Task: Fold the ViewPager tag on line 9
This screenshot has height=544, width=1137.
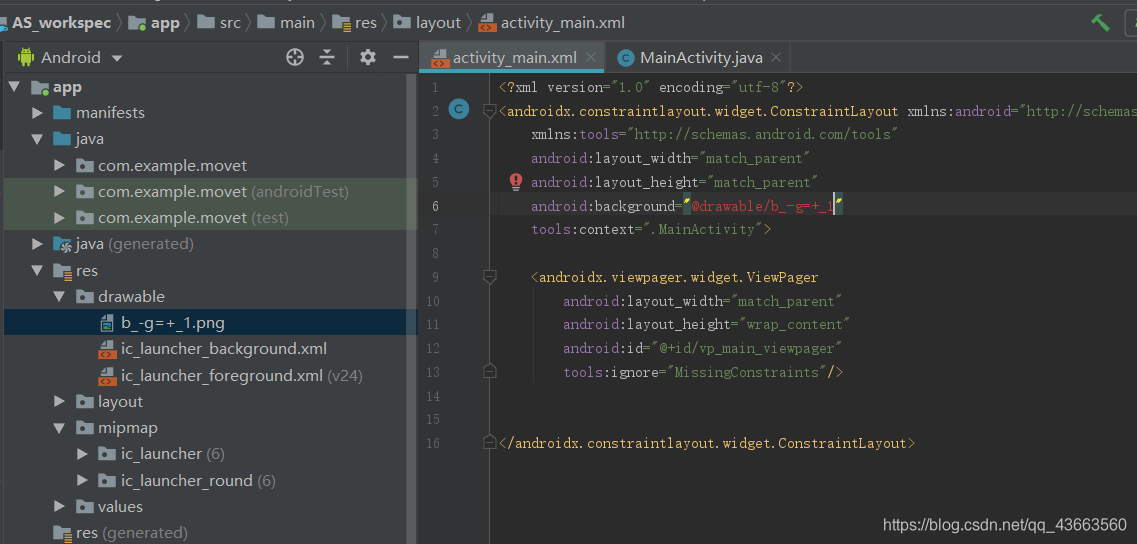Action: coord(489,277)
